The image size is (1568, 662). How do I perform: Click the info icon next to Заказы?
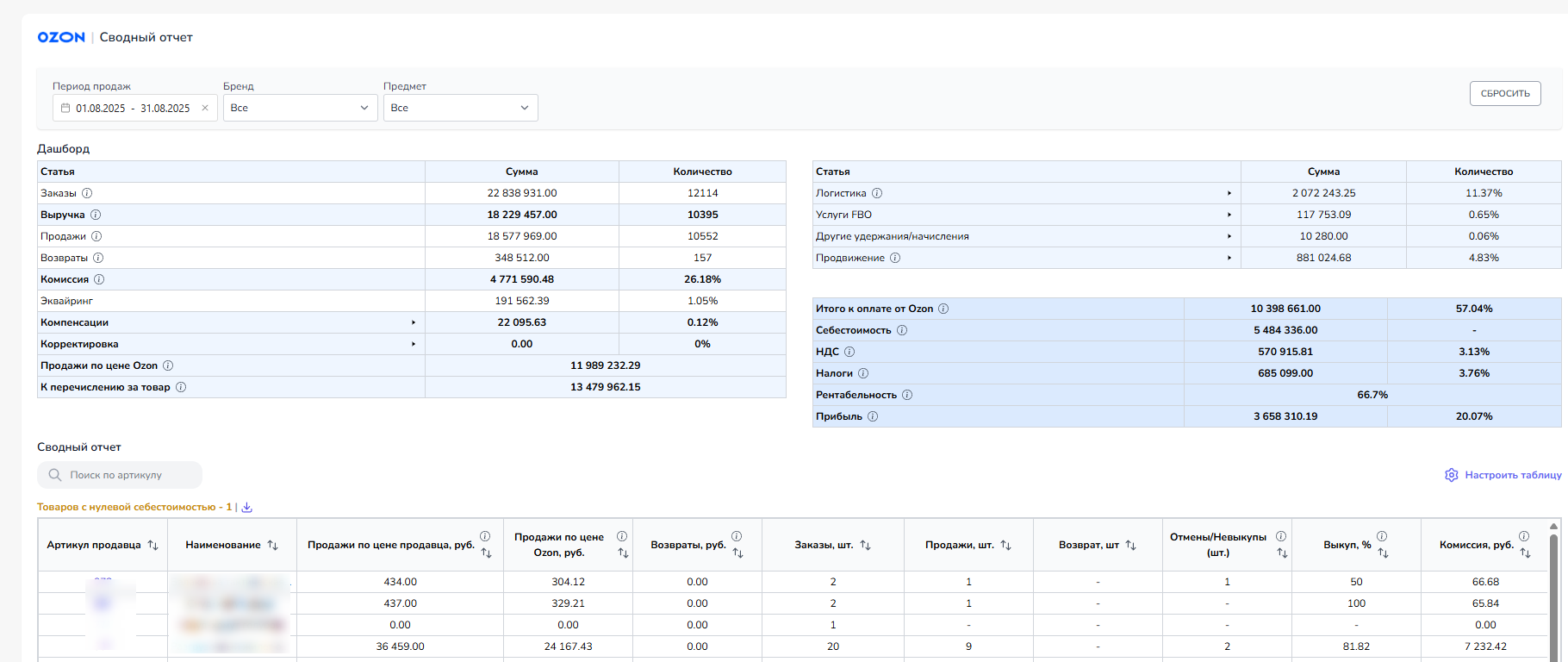(x=87, y=193)
